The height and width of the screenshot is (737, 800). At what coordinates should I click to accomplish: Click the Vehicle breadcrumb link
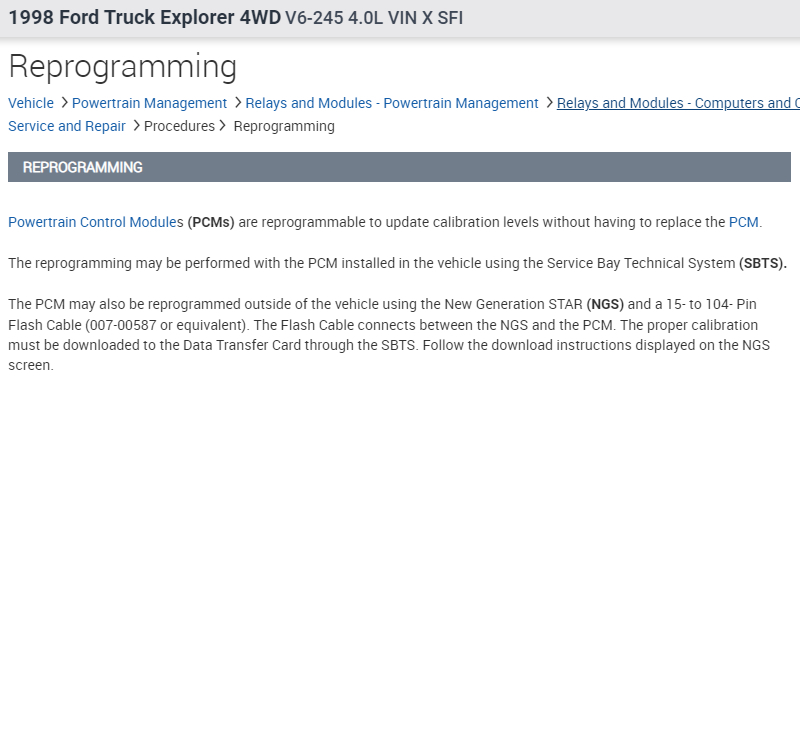point(31,103)
